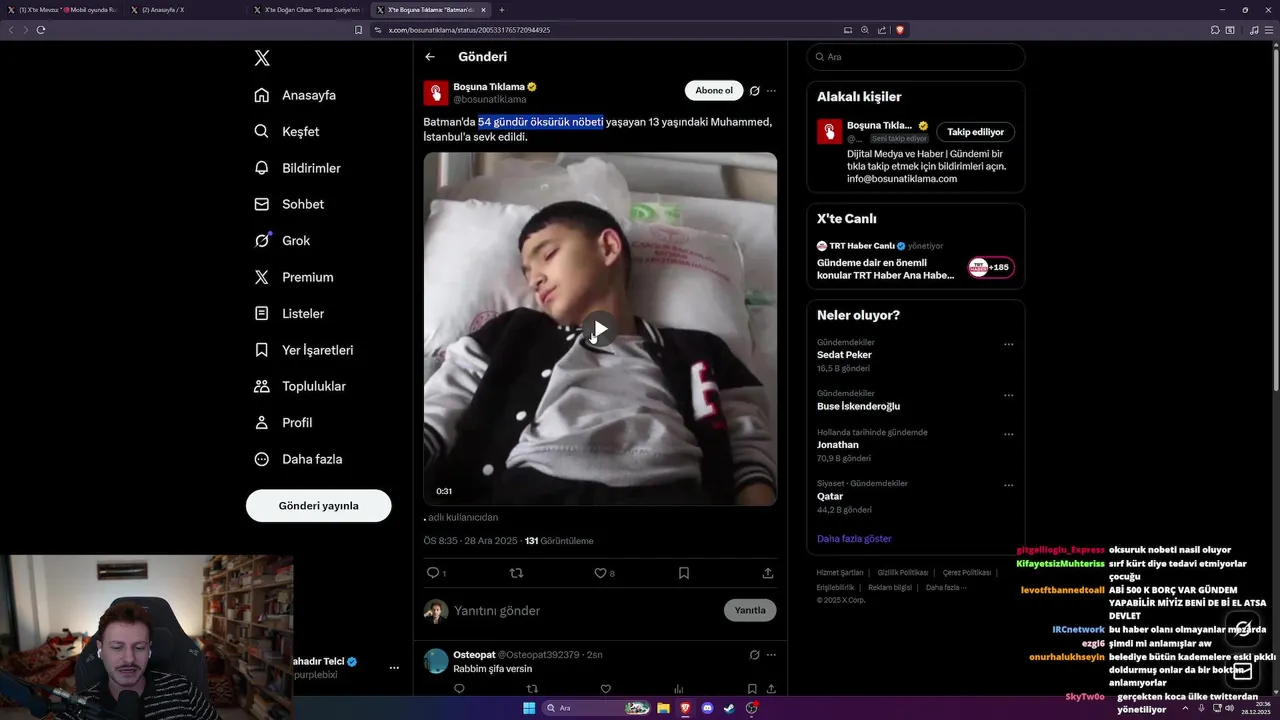Click the @bosunatiklama handle
This screenshot has width=1280, height=720.
489,100
